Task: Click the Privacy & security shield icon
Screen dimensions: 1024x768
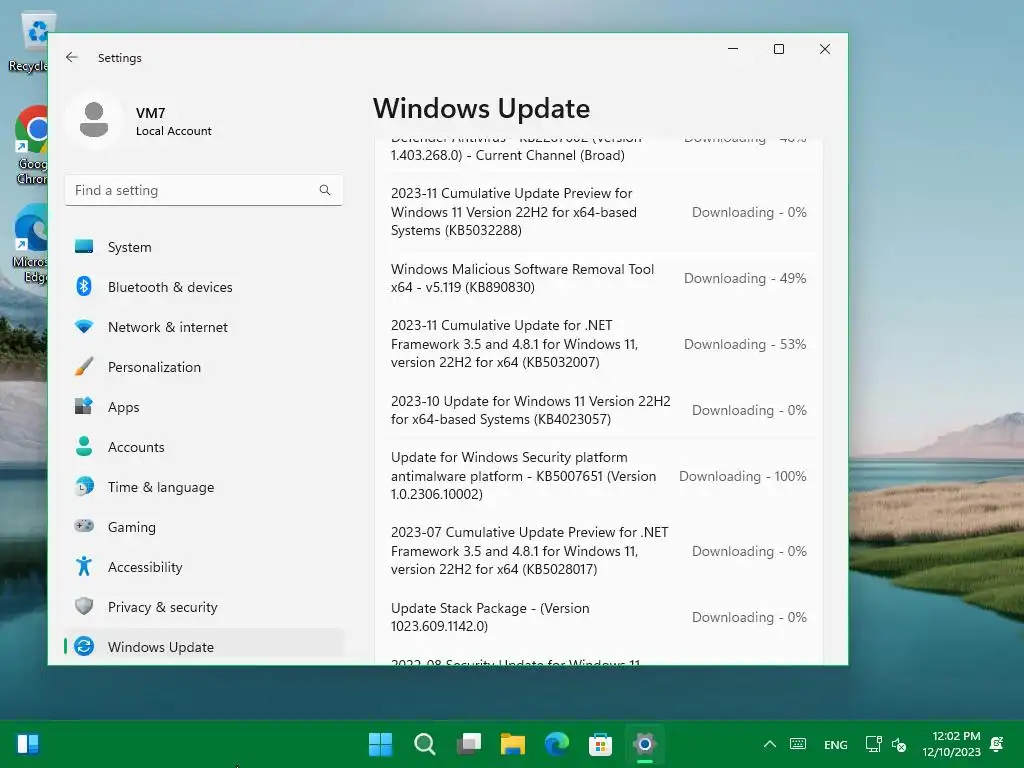Action: coord(84,606)
